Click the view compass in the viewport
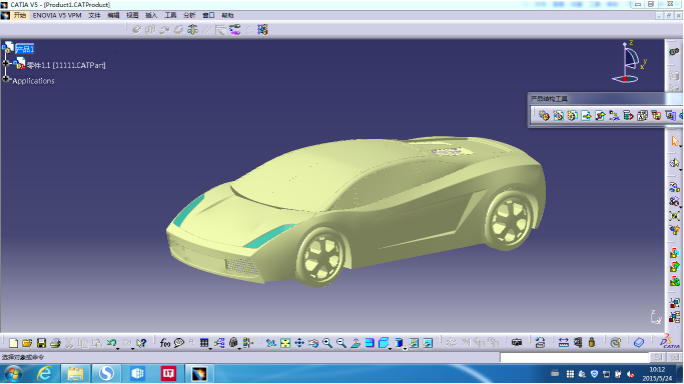This screenshot has height=384, width=684. (x=630, y=62)
